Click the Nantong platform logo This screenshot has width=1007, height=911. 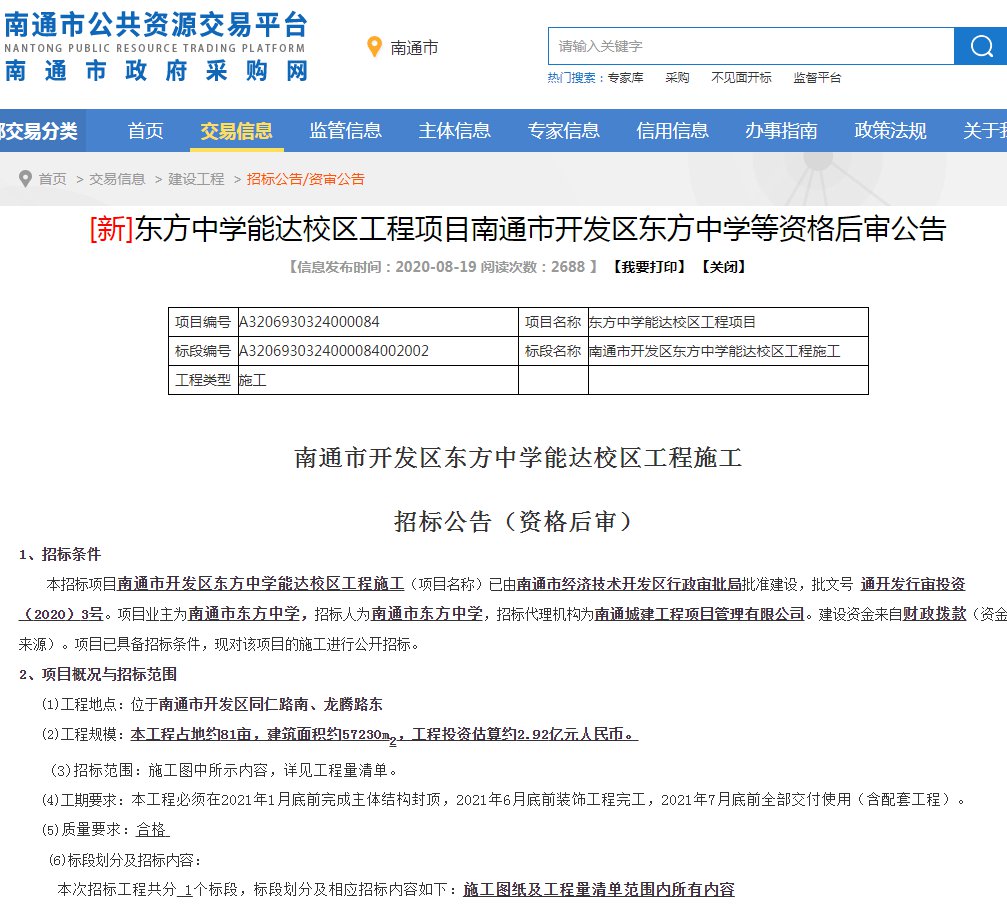[156, 47]
